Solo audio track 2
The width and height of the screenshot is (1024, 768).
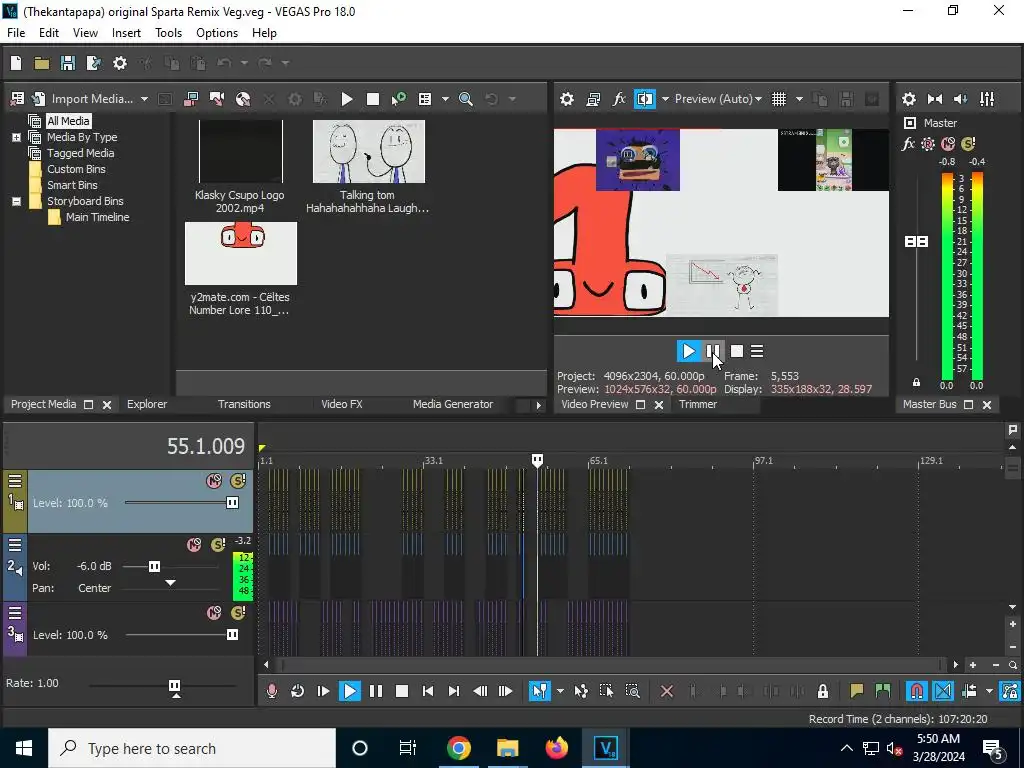218,545
